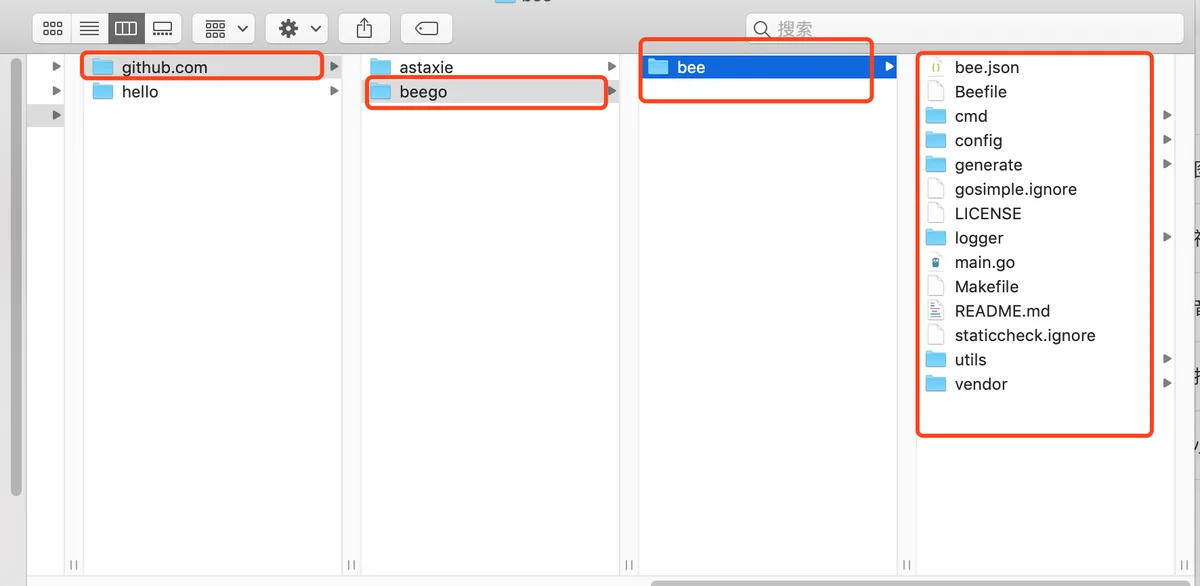Viewport: 1200px width, 586px height.
Task: Select the staticcheck.ignore file icon
Action: pyautogui.click(x=936, y=335)
